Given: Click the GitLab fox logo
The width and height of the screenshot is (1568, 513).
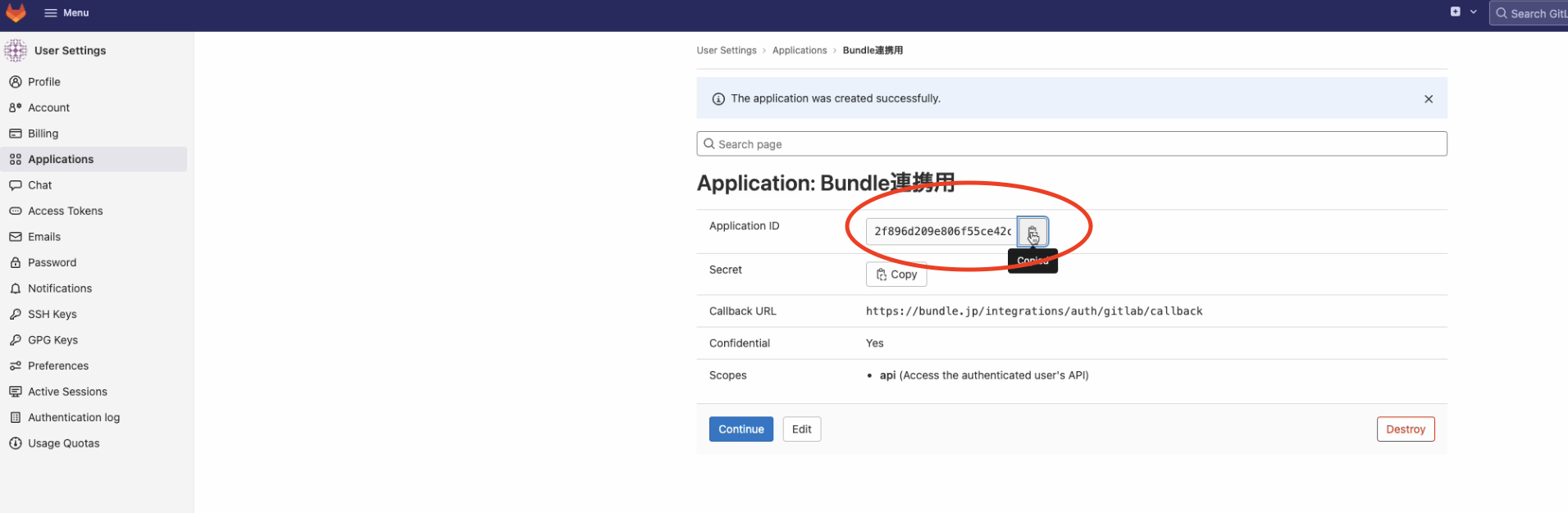Looking at the screenshot, I should click(x=16, y=13).
